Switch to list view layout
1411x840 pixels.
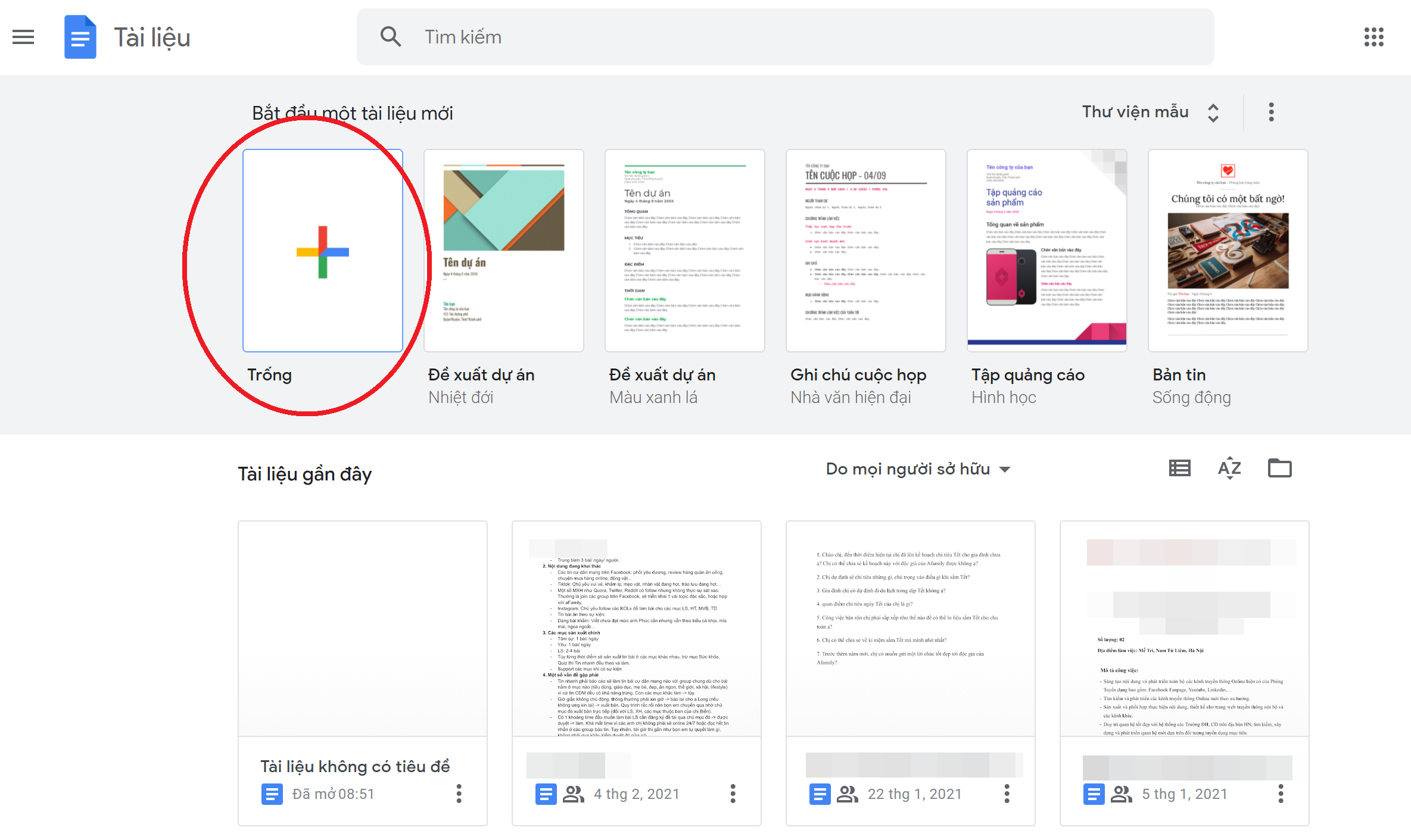tap(1179, 469)
